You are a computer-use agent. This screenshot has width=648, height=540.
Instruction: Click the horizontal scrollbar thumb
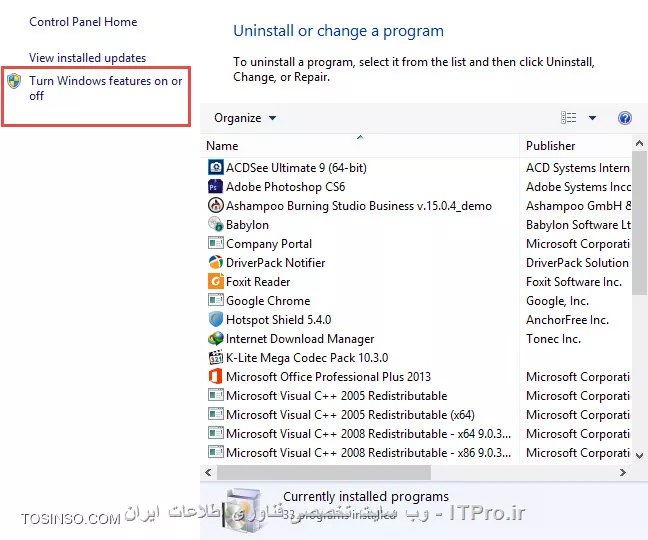(x=324, y=472)
